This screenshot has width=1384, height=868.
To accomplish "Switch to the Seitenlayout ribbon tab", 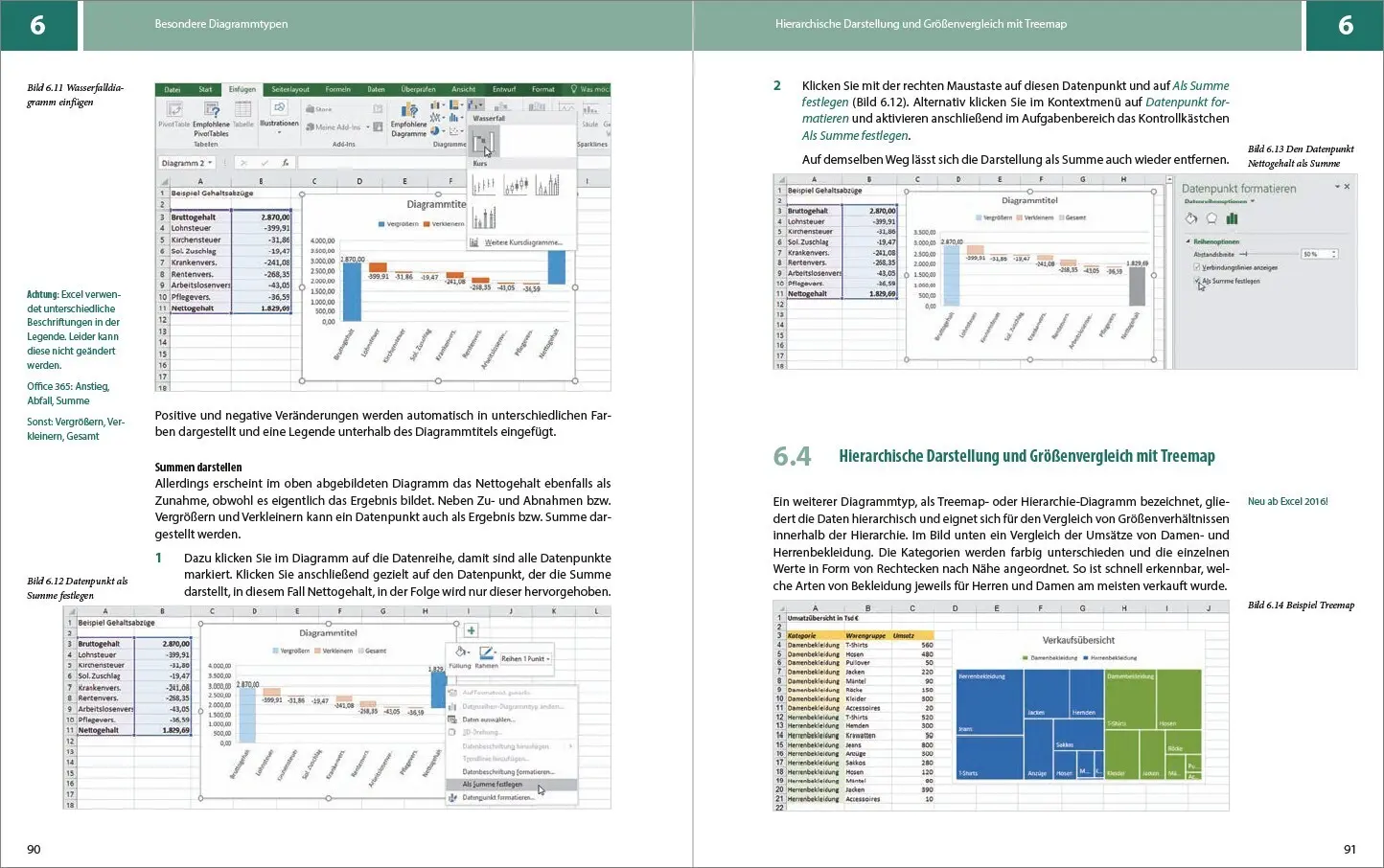I will tap(290, 89).
